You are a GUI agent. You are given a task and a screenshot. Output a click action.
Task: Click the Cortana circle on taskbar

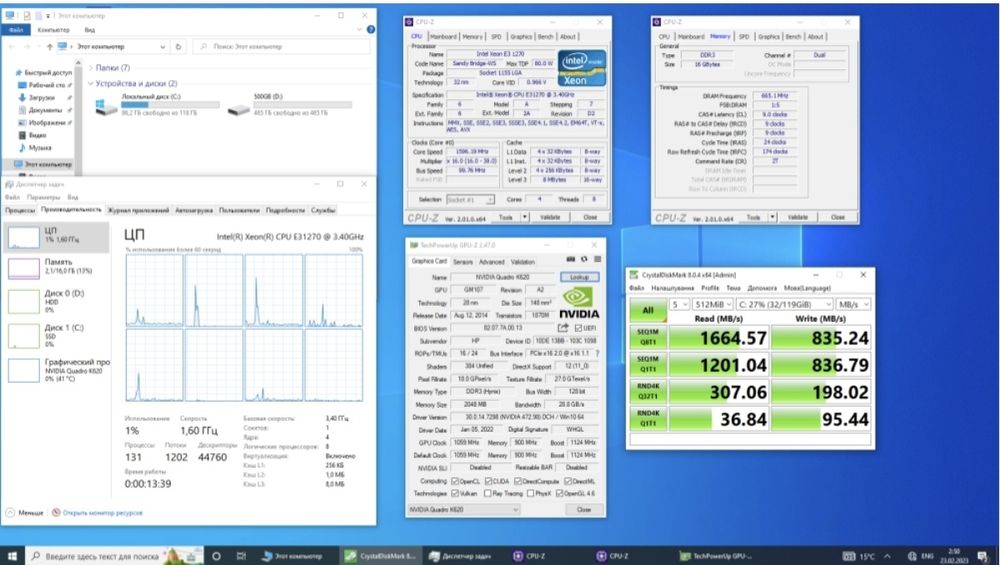pyautogui.click(x=216, y=556)
